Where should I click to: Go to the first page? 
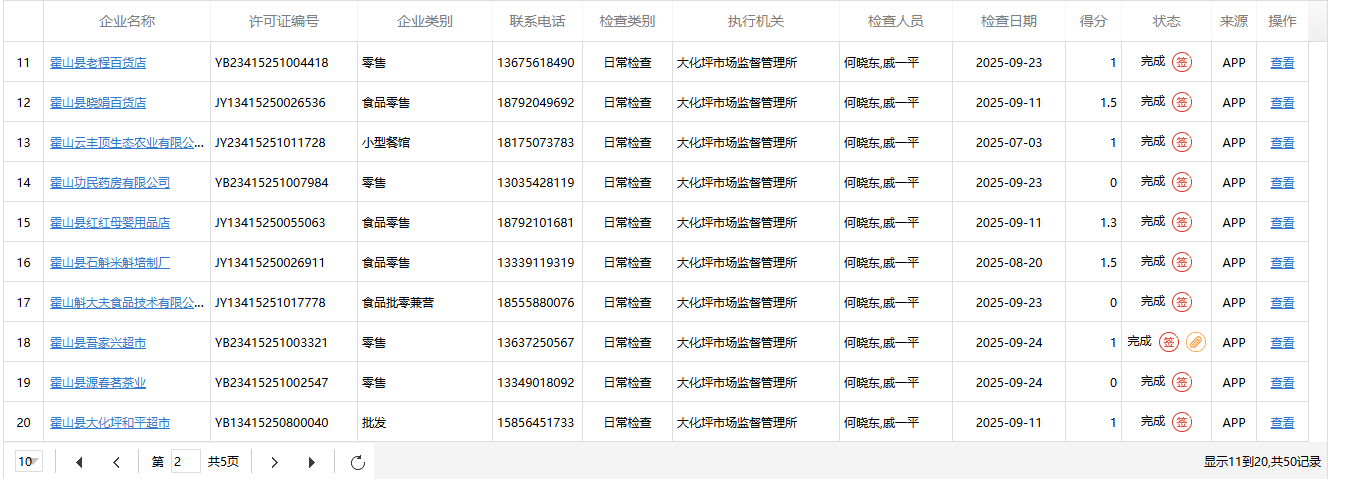coord(79,462)
